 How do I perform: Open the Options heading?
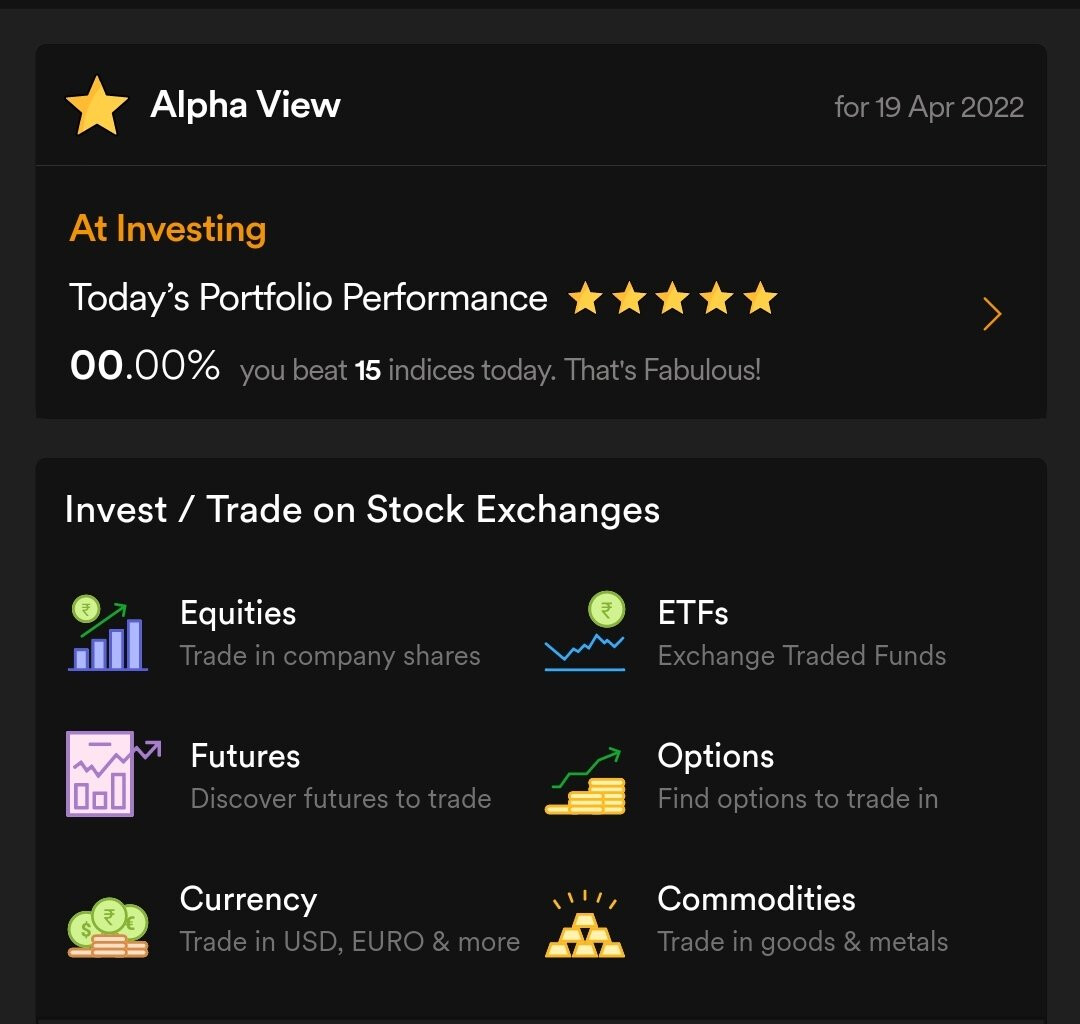716,757
